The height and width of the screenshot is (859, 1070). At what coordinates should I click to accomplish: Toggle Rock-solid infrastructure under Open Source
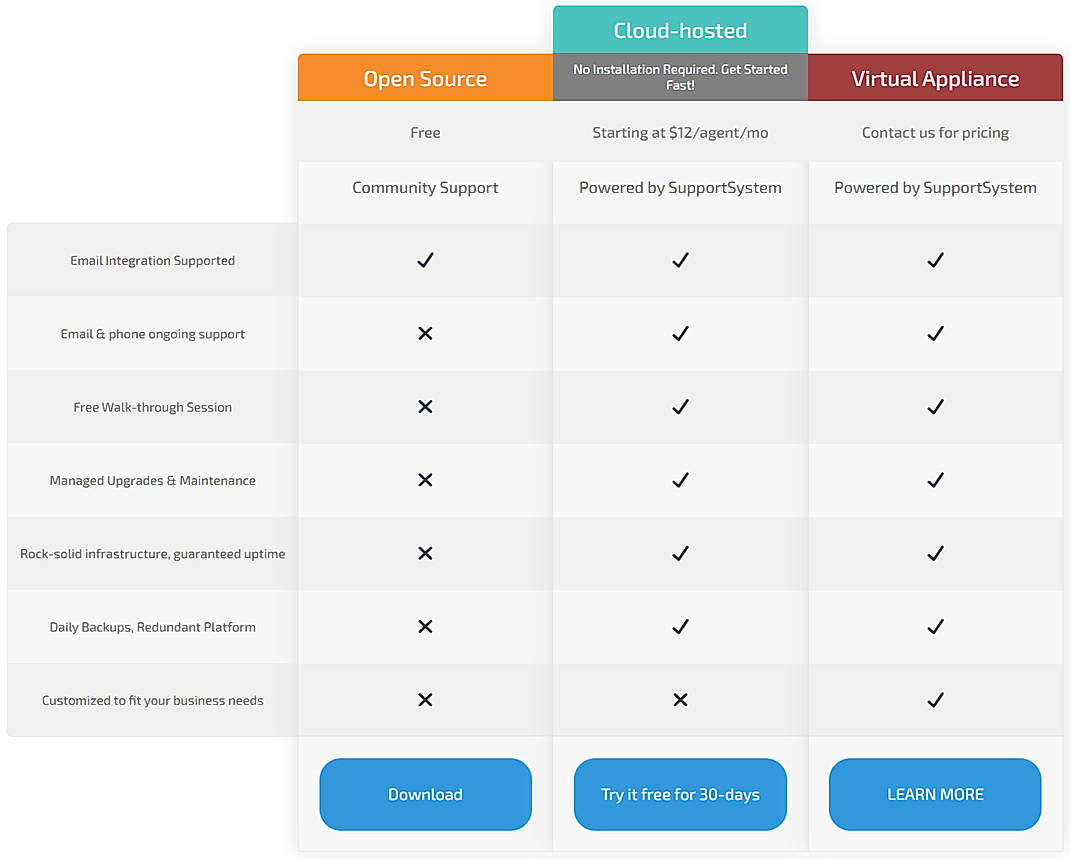point(425,553)
